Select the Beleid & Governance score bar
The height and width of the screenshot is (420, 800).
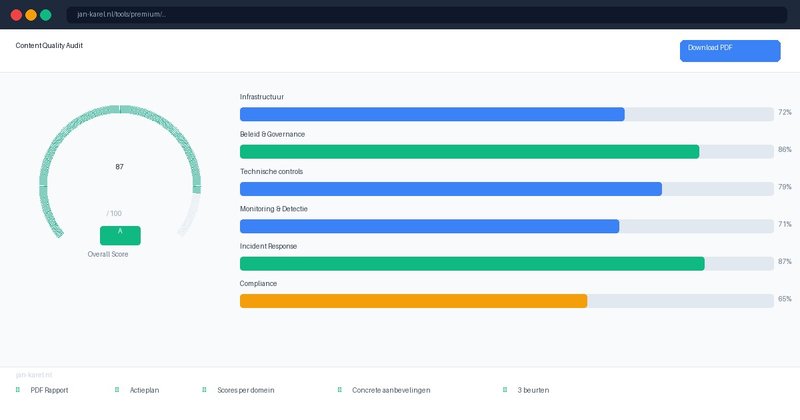pos(469,151)
